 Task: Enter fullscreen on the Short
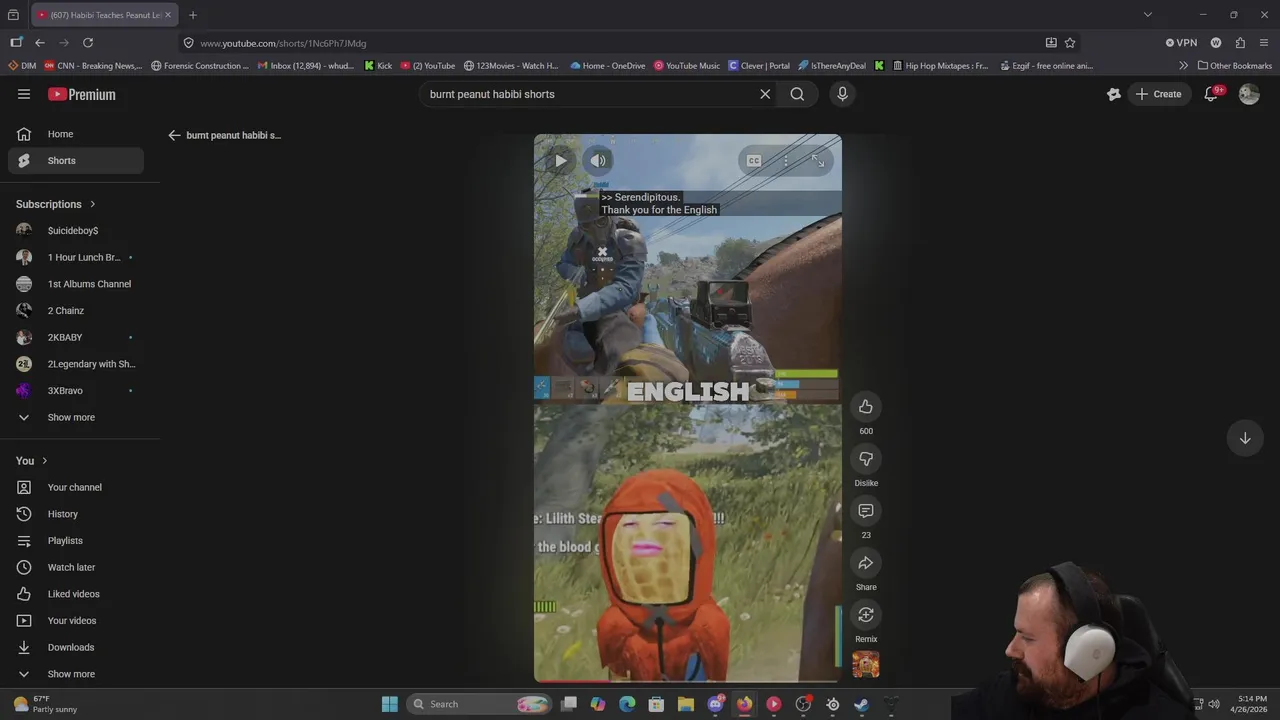pos(818,161)
